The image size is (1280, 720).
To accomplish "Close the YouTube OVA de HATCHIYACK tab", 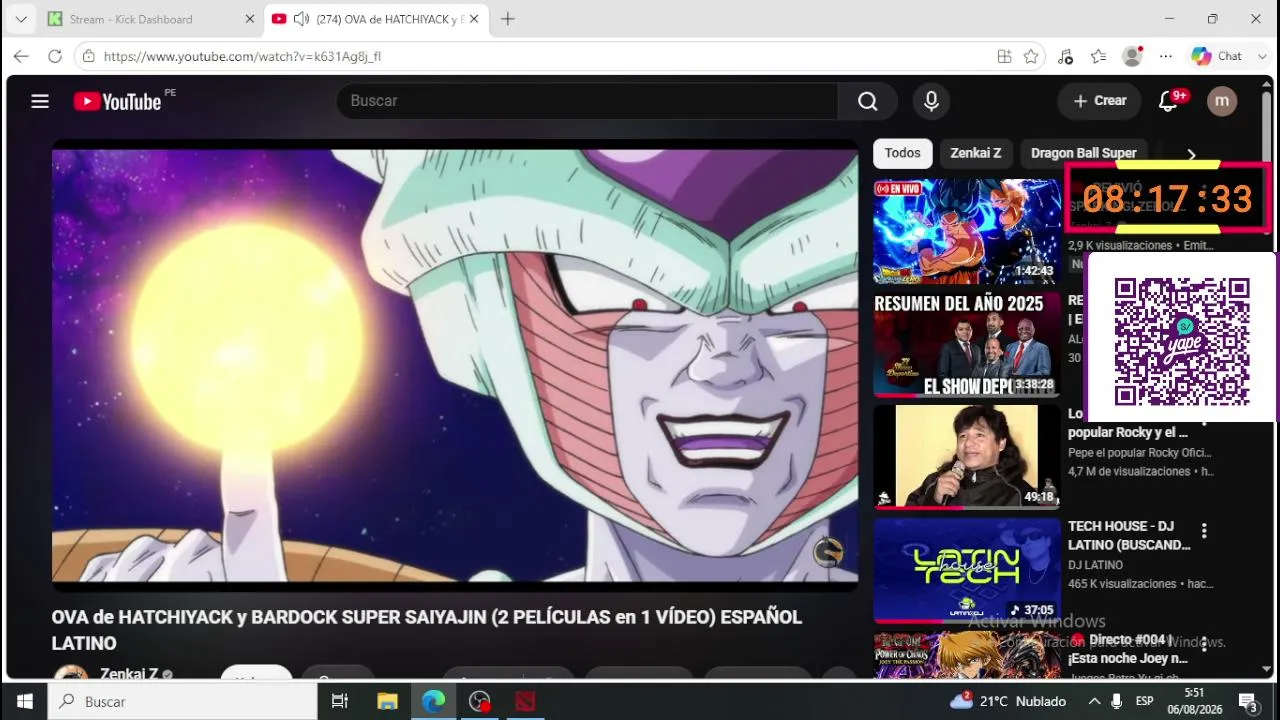I will point(473,19).
